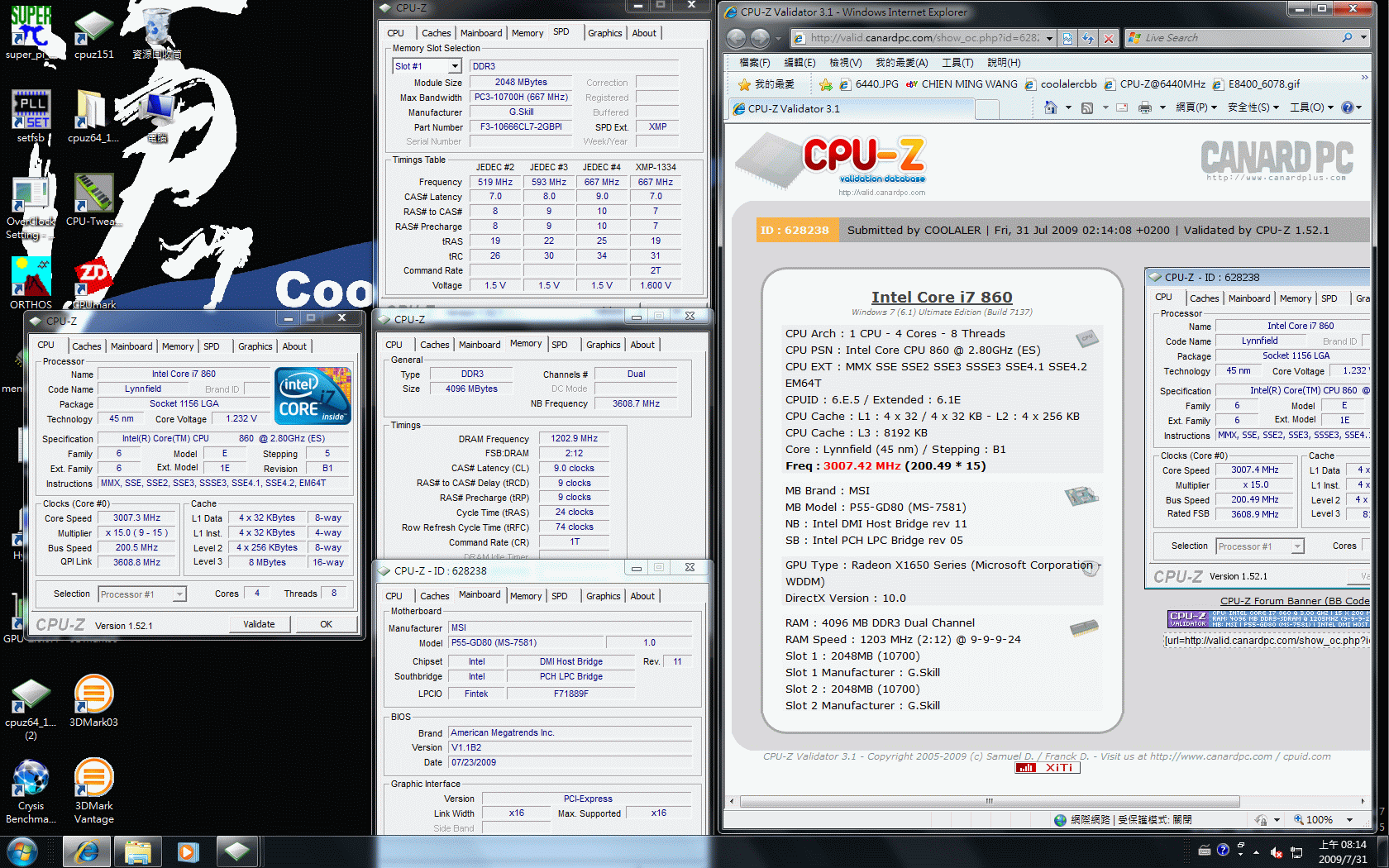Image resolution: width=1389 pixels, height=868 pixels.
Task: Expand the 安全性(S) Safety menu in IE
Action: pos(1253,107)
